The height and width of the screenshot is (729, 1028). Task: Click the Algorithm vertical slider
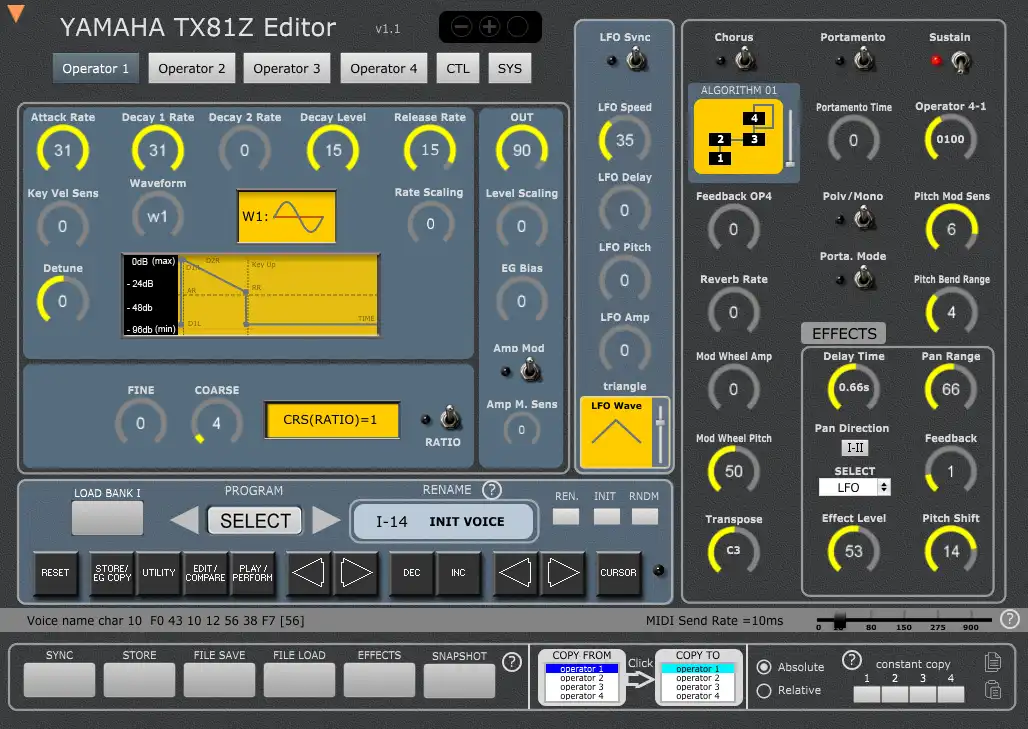coord(791,138)
